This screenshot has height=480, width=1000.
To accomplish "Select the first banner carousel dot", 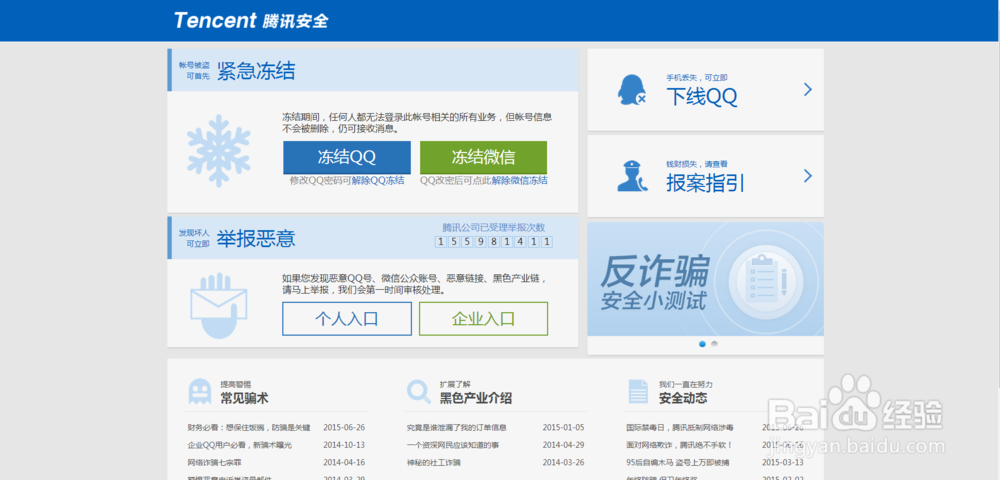I will click(702, 344).
